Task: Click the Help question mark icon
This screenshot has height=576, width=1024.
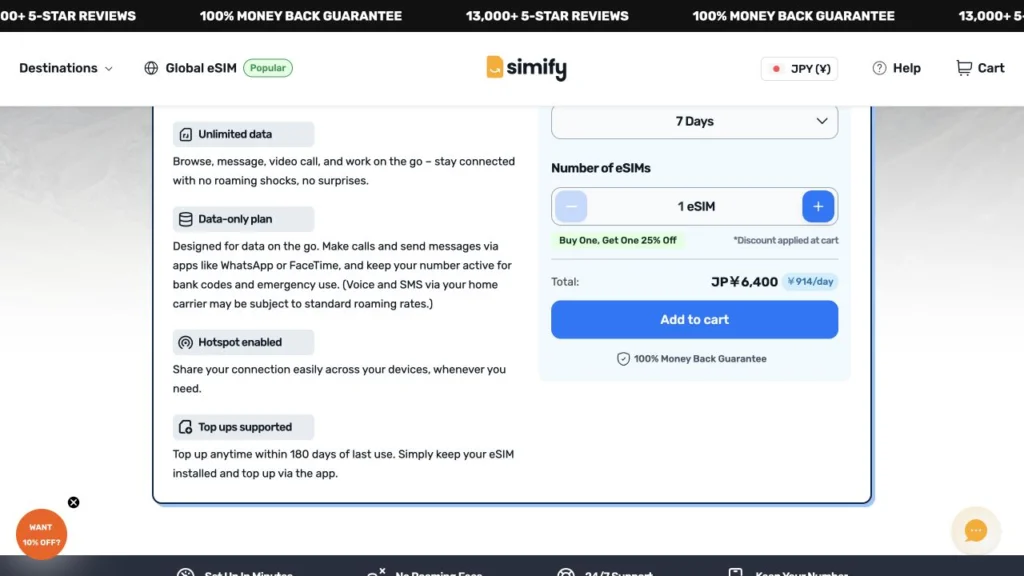Action: [879, 68]
